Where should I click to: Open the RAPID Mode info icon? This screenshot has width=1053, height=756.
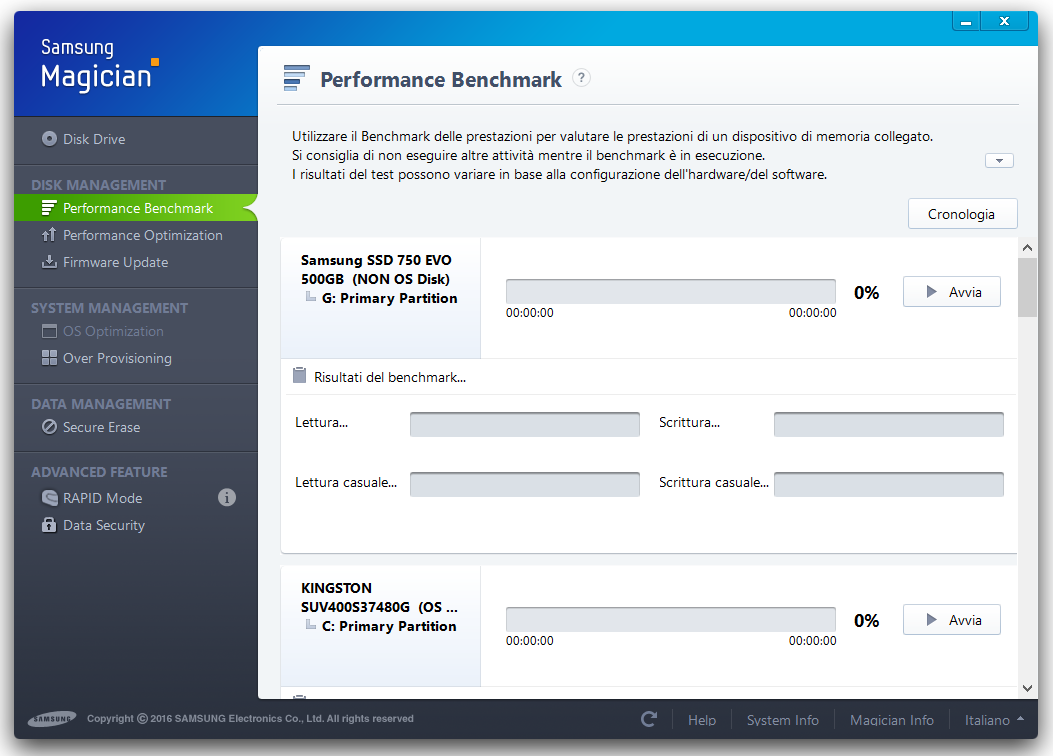pos(227,498)
